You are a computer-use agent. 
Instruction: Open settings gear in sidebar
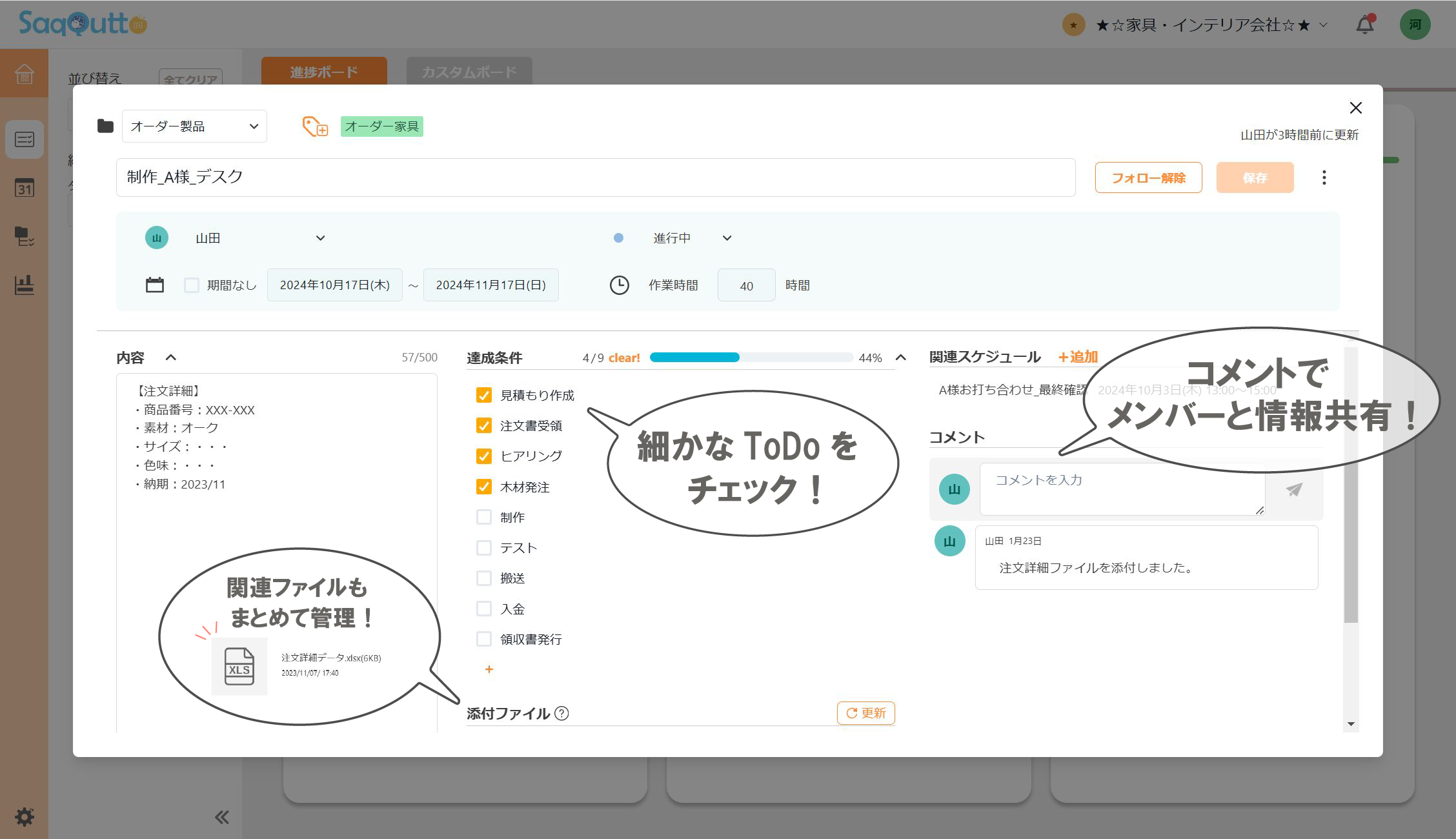coord(25,816)
